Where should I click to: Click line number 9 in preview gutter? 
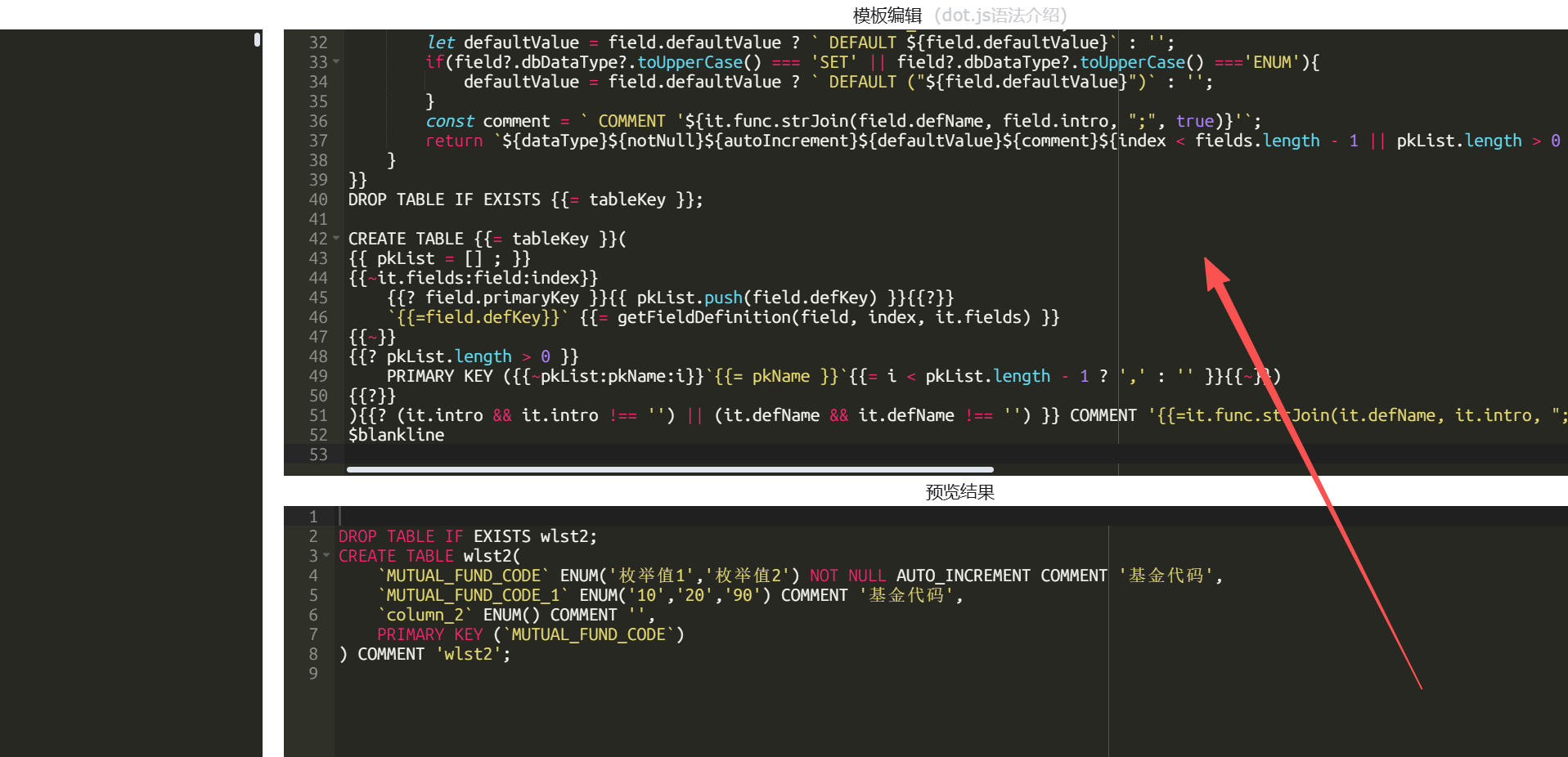(x=312, y=674)
